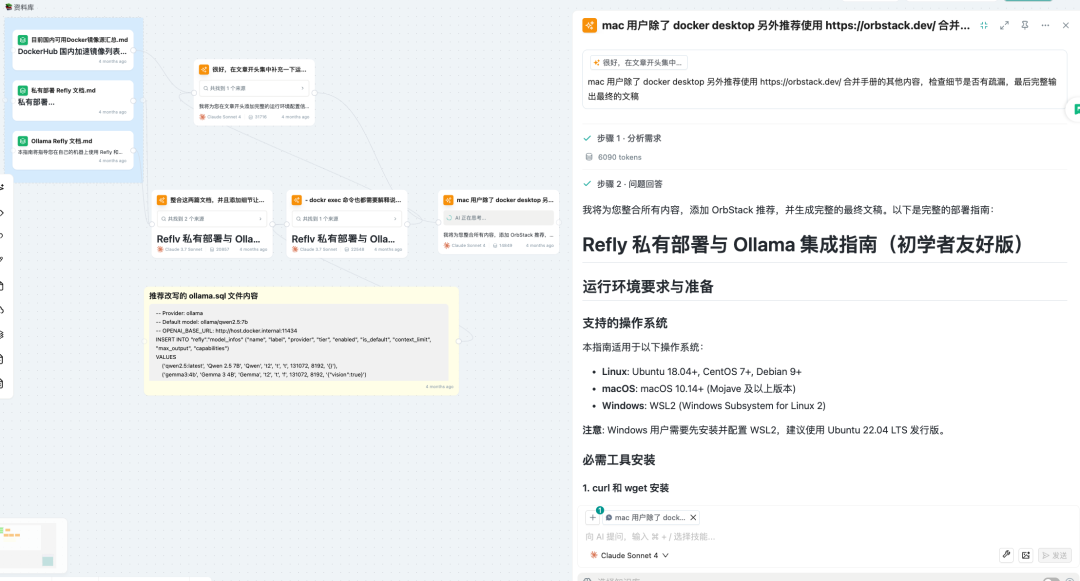Open the 资料库 library in the top-left corner
The width and height of the screenshot is (1080, 581).
click(19, 7)
